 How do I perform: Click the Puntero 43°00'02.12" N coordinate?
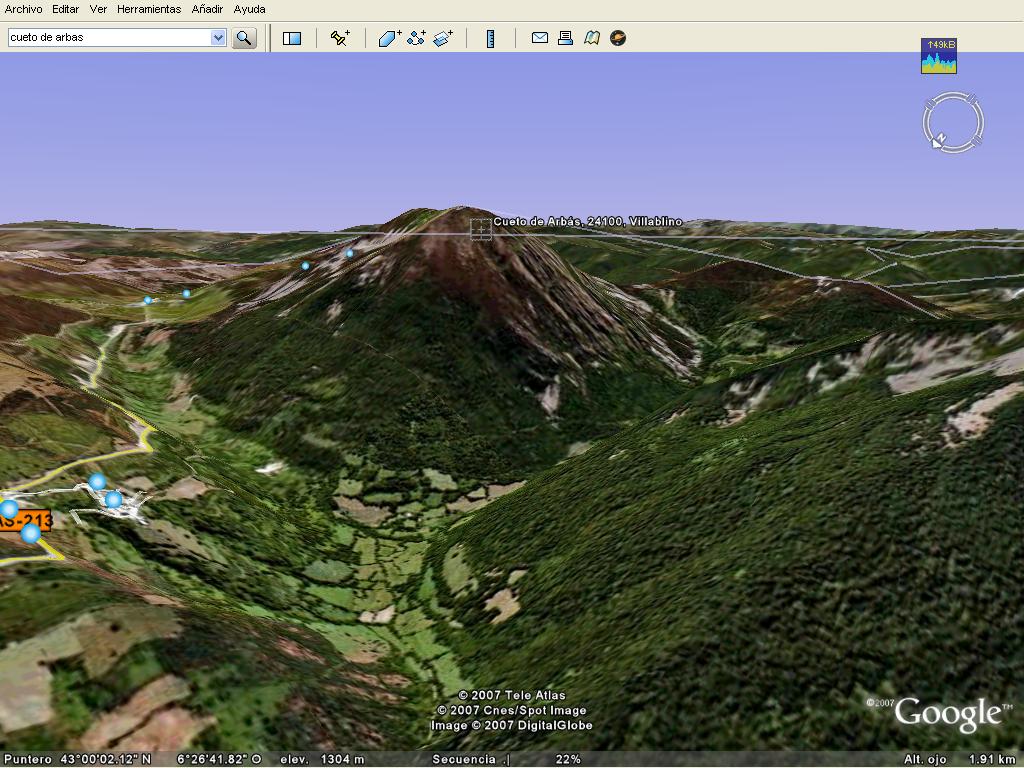78,759
